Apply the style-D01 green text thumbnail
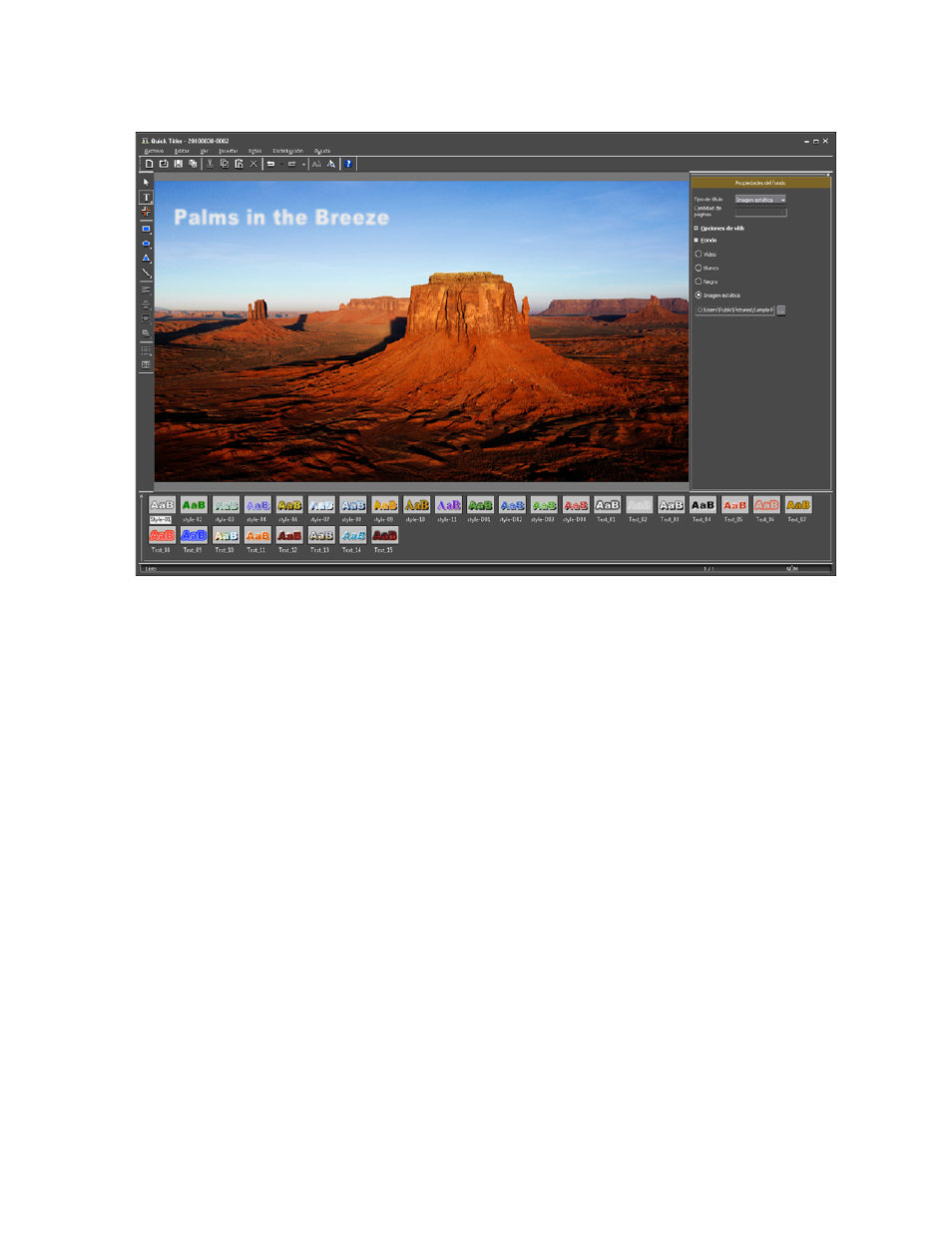Image resolution: width=952 pixels, height=1233 pixels. (480, 506)
